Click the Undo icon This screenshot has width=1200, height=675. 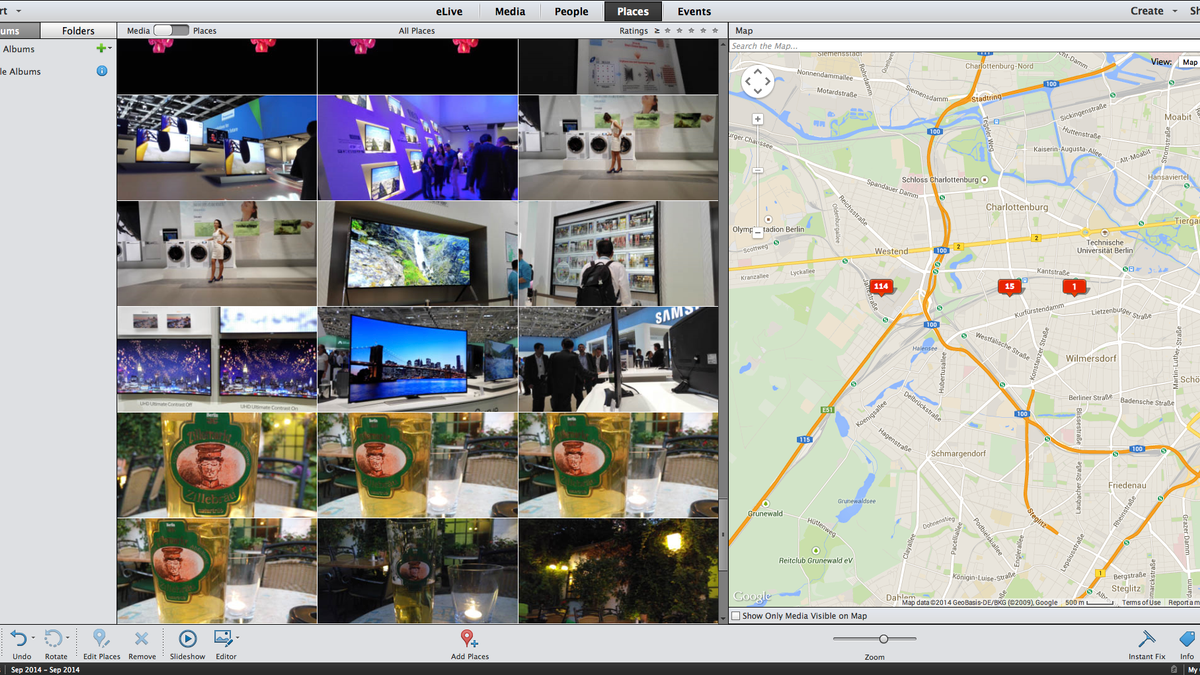tap(20, 638)
